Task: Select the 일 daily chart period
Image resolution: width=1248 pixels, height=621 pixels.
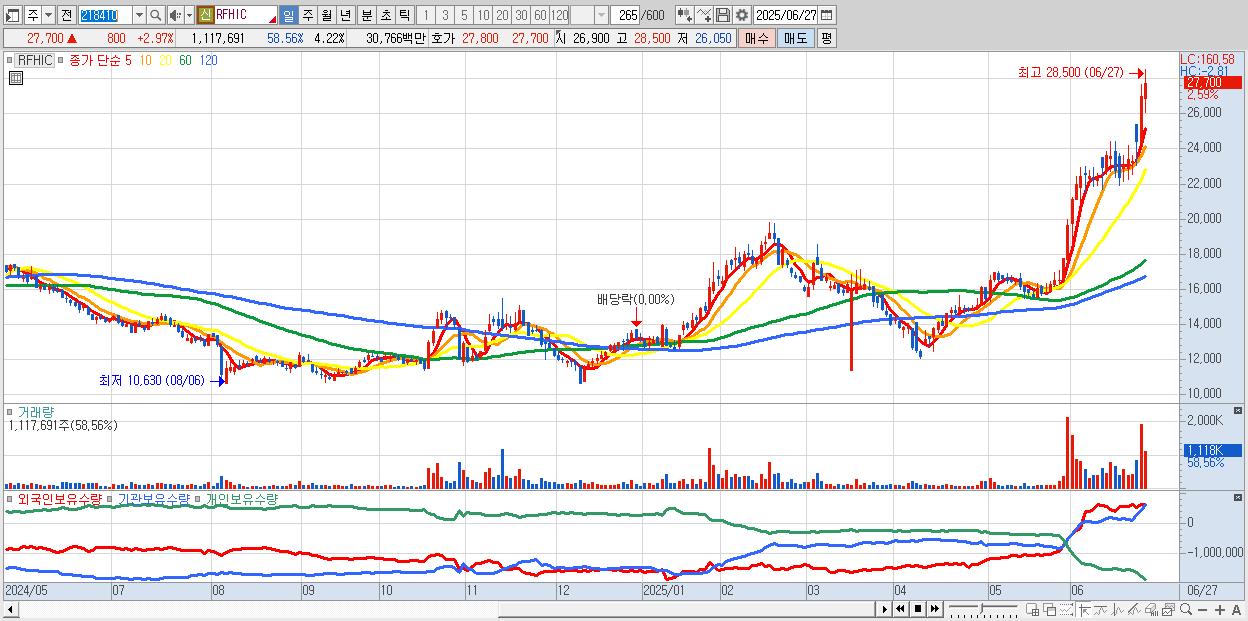Action: 288,15
